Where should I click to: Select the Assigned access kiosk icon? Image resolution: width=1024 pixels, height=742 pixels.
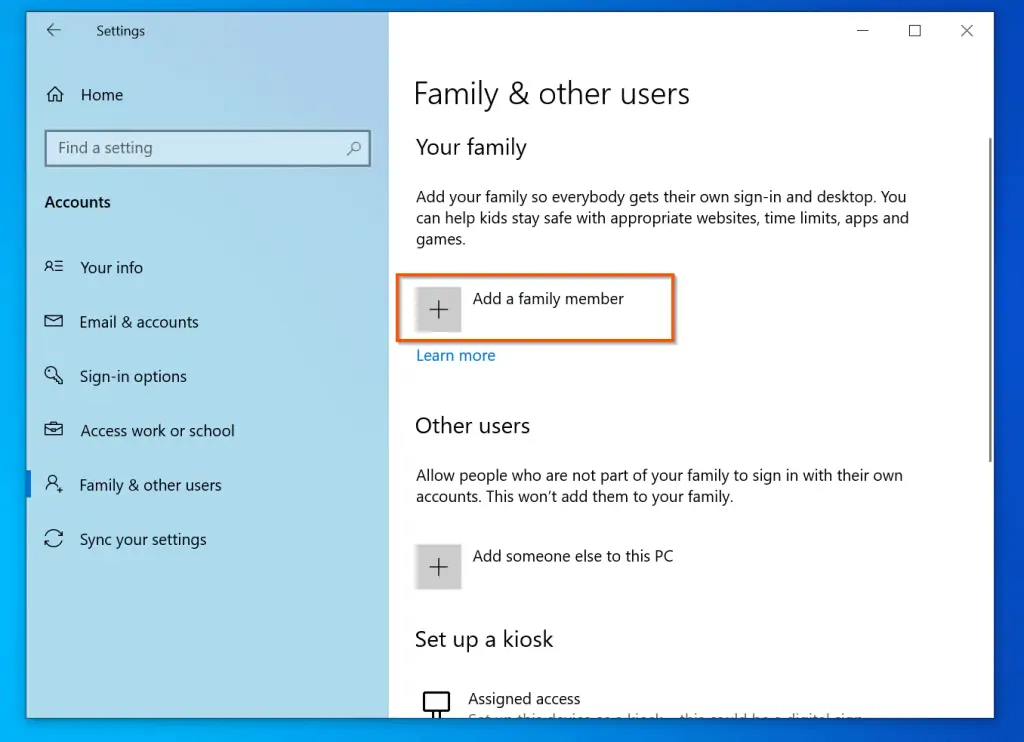(x=437, y=703)
